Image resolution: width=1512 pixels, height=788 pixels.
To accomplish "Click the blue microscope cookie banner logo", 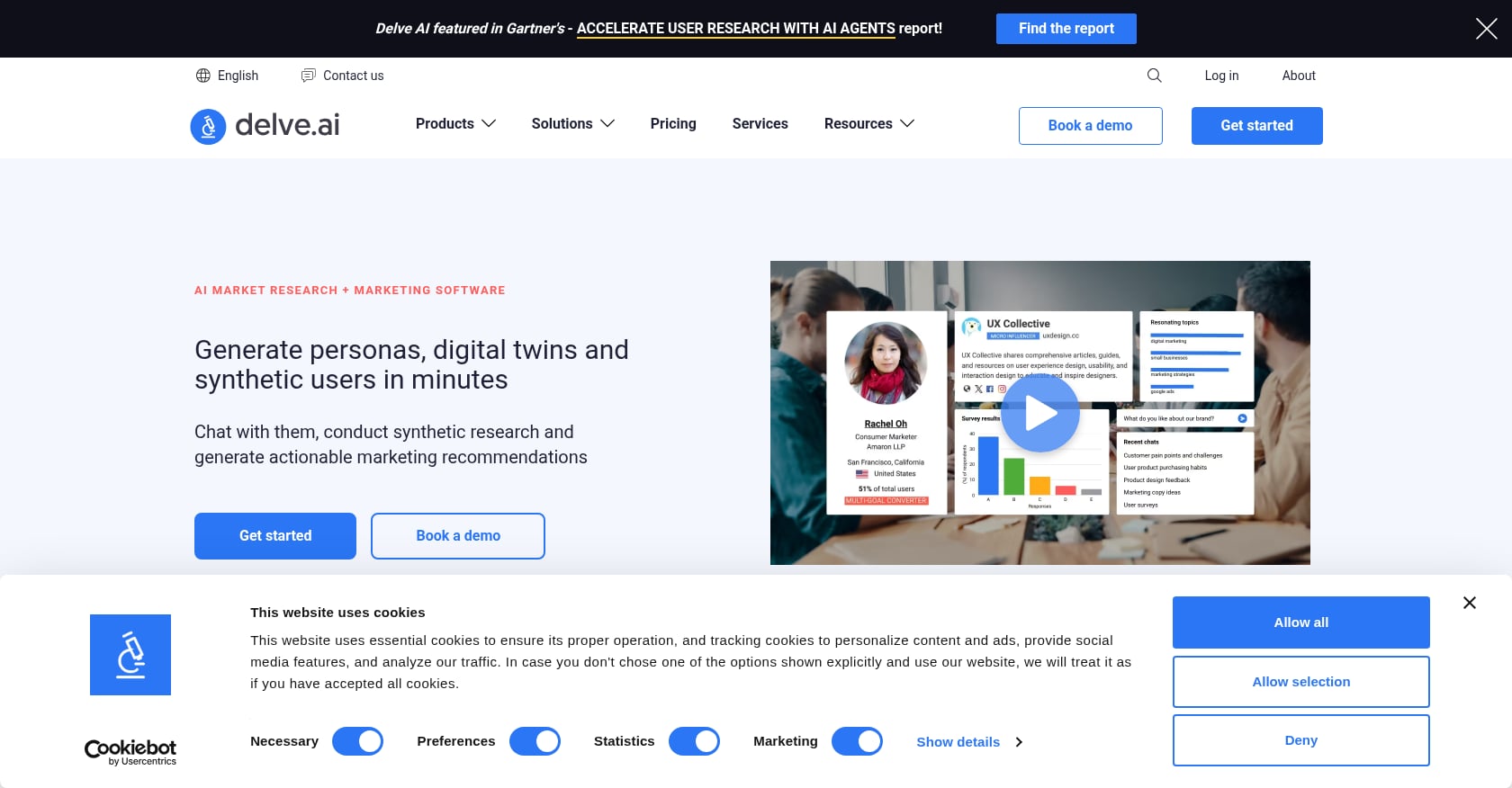I will click(x=130, y=655).
